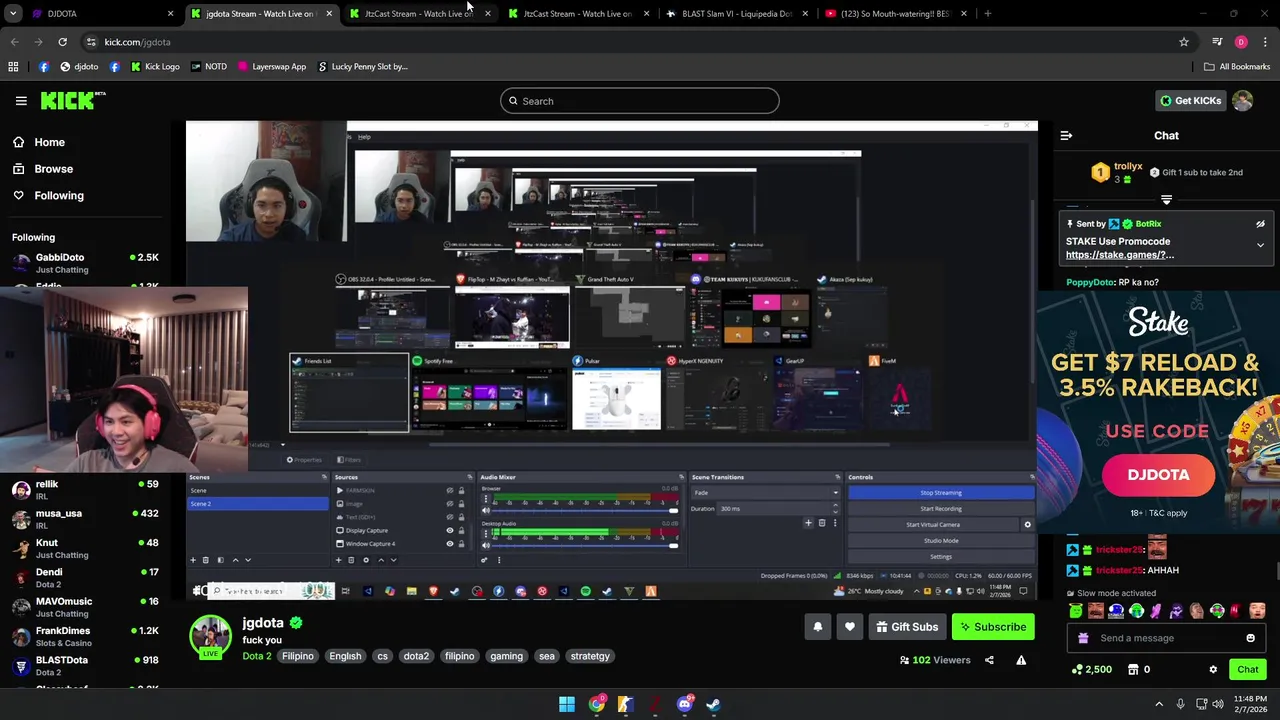The width and height of the screenshot is (1280, 720).
Task: Open the channel points shop icon
Action: (x=1133, y=670)
